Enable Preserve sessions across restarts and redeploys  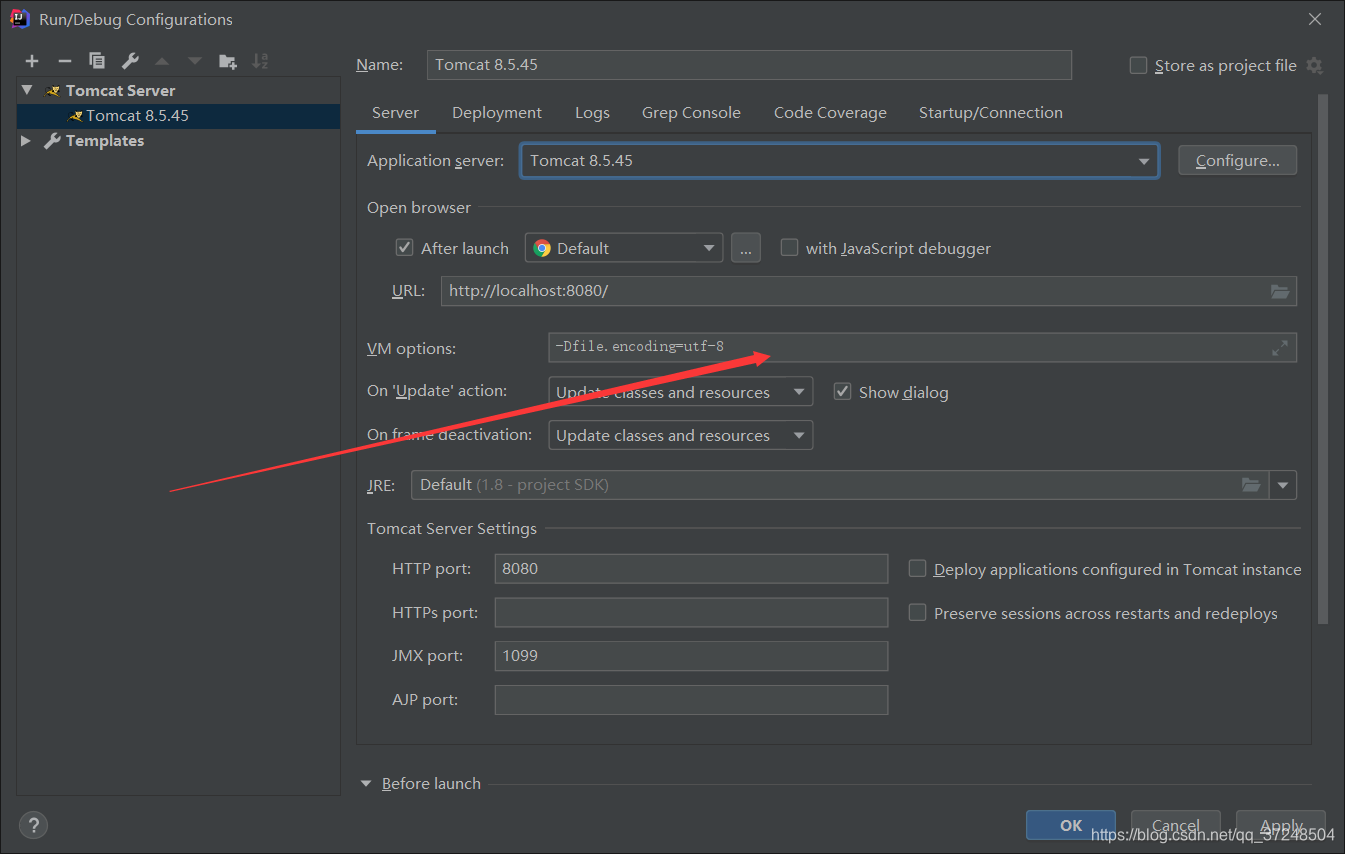917,612
